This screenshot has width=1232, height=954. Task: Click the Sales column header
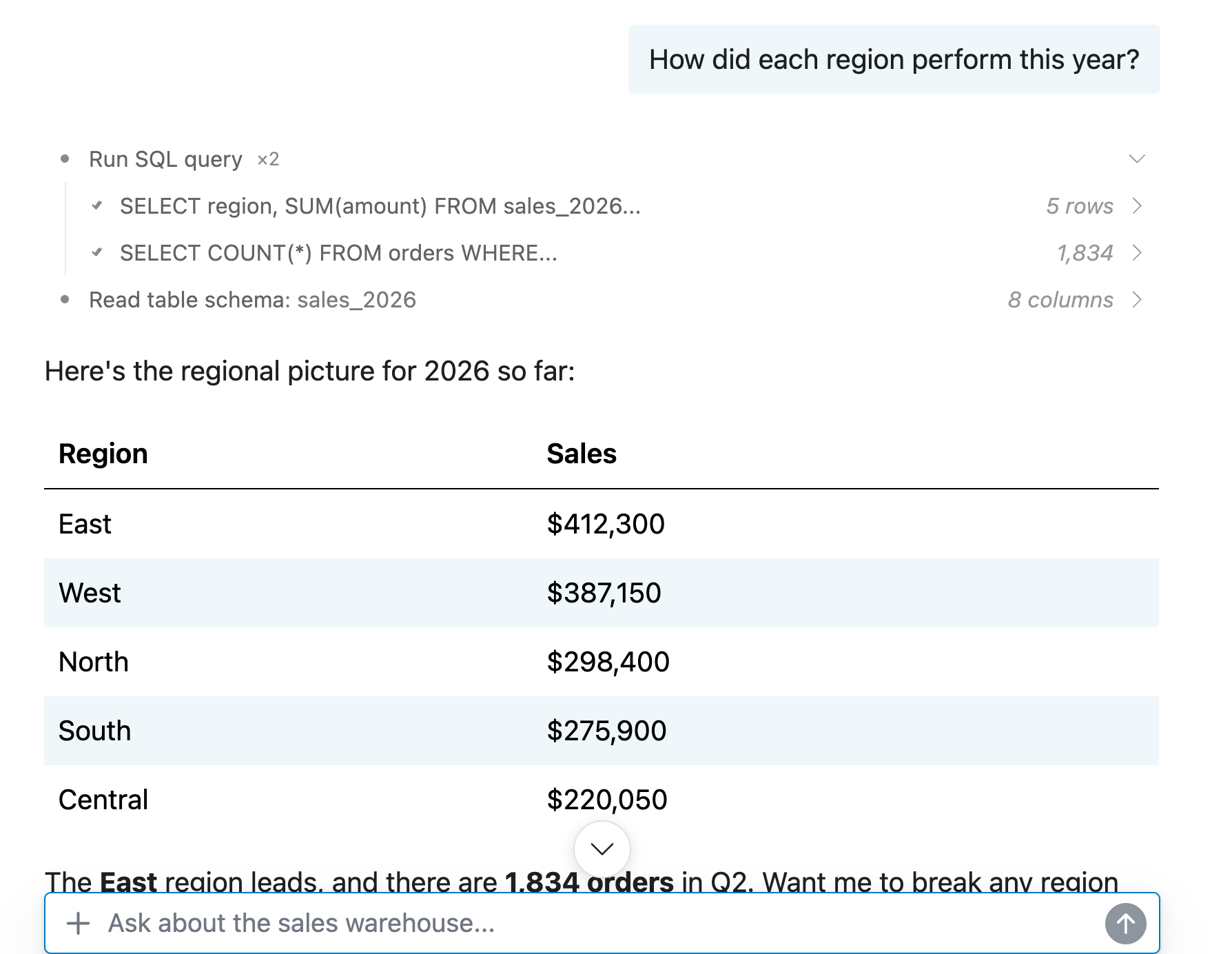(582, 454)
